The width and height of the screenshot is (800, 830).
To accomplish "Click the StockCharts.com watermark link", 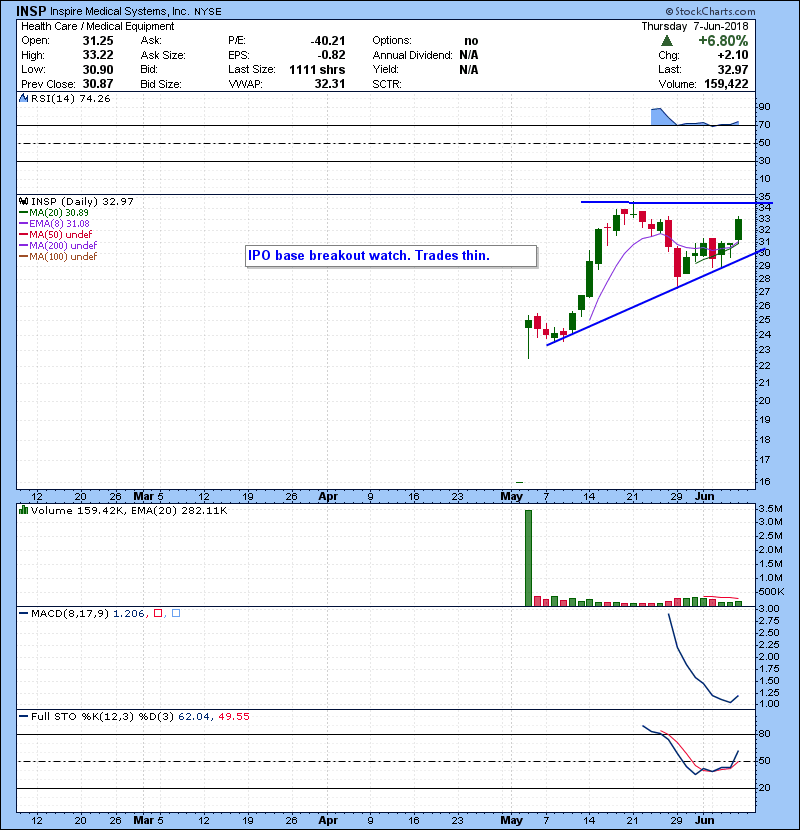I will [710, 11].
